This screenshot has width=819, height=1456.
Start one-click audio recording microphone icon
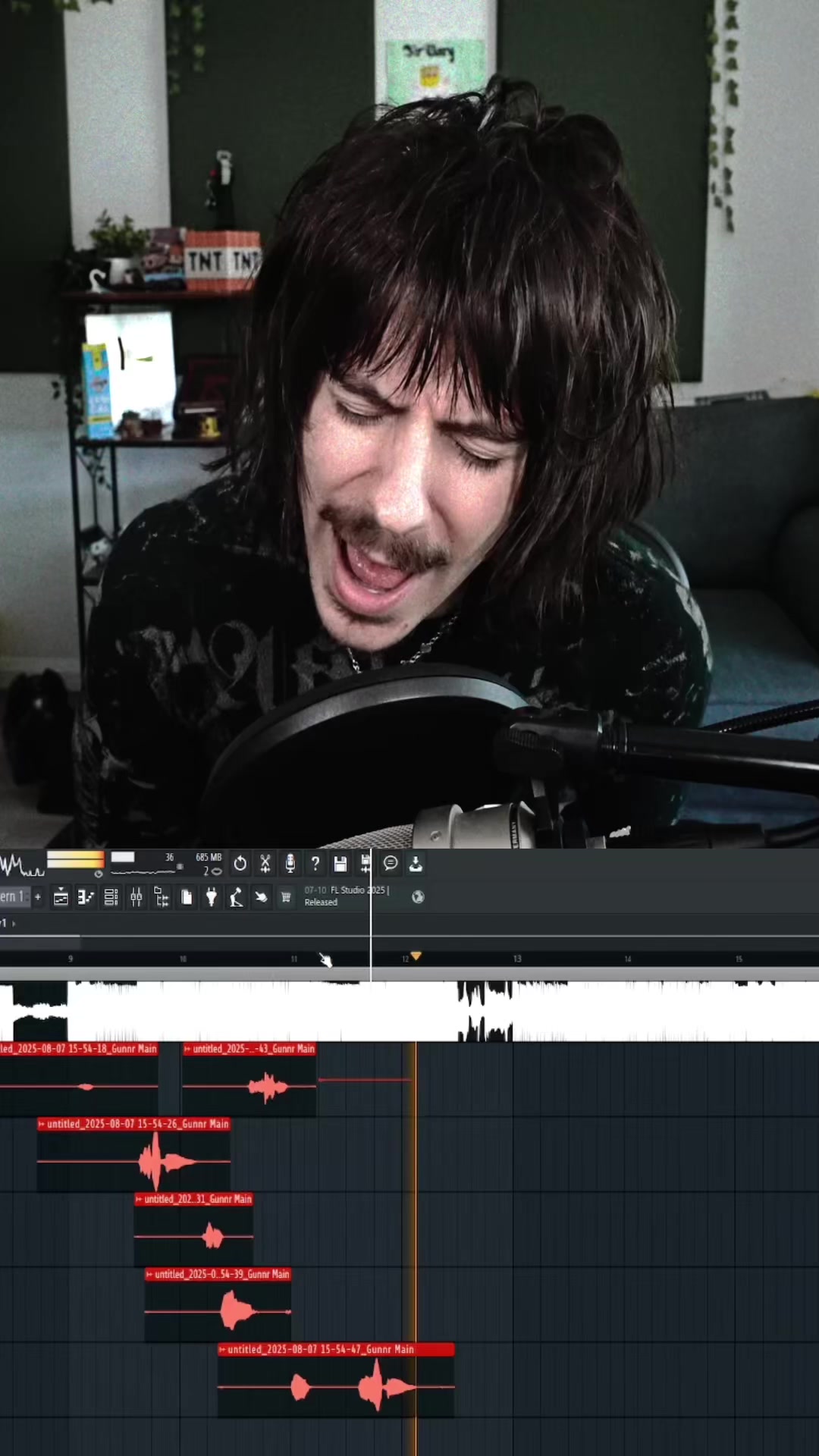point(290,863)
